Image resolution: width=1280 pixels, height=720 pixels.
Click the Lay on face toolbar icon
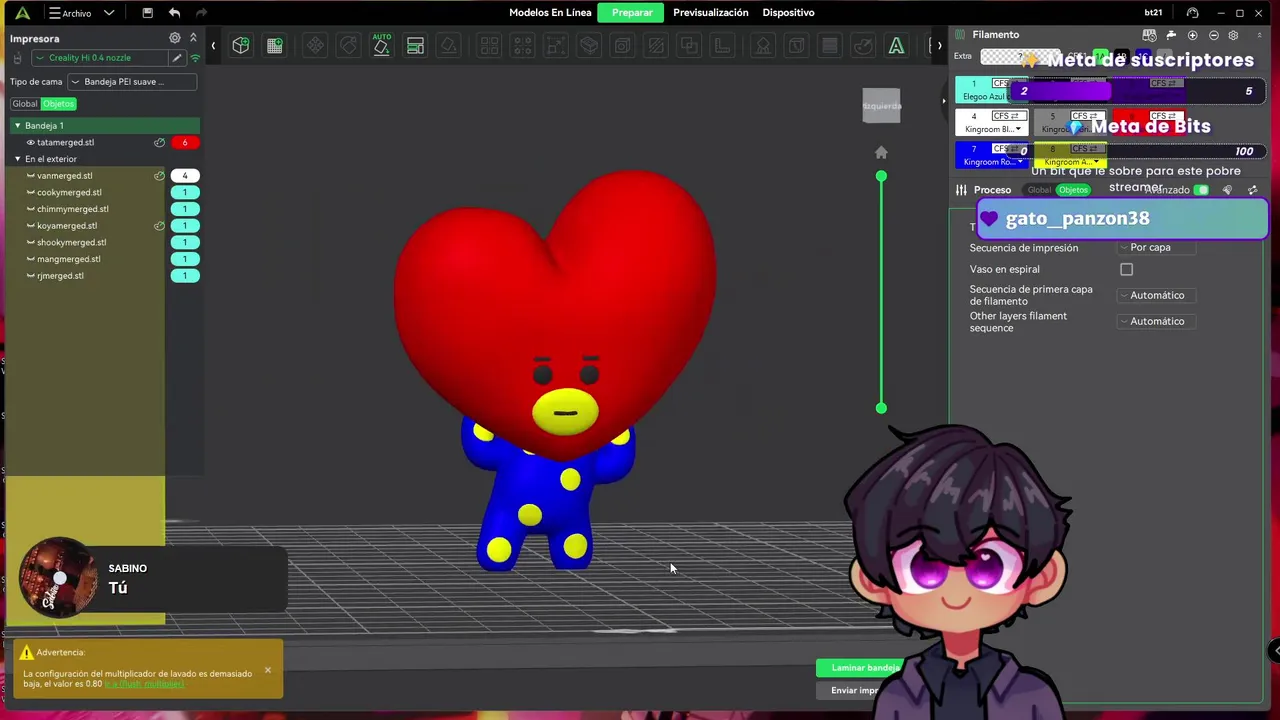point(449,45)
